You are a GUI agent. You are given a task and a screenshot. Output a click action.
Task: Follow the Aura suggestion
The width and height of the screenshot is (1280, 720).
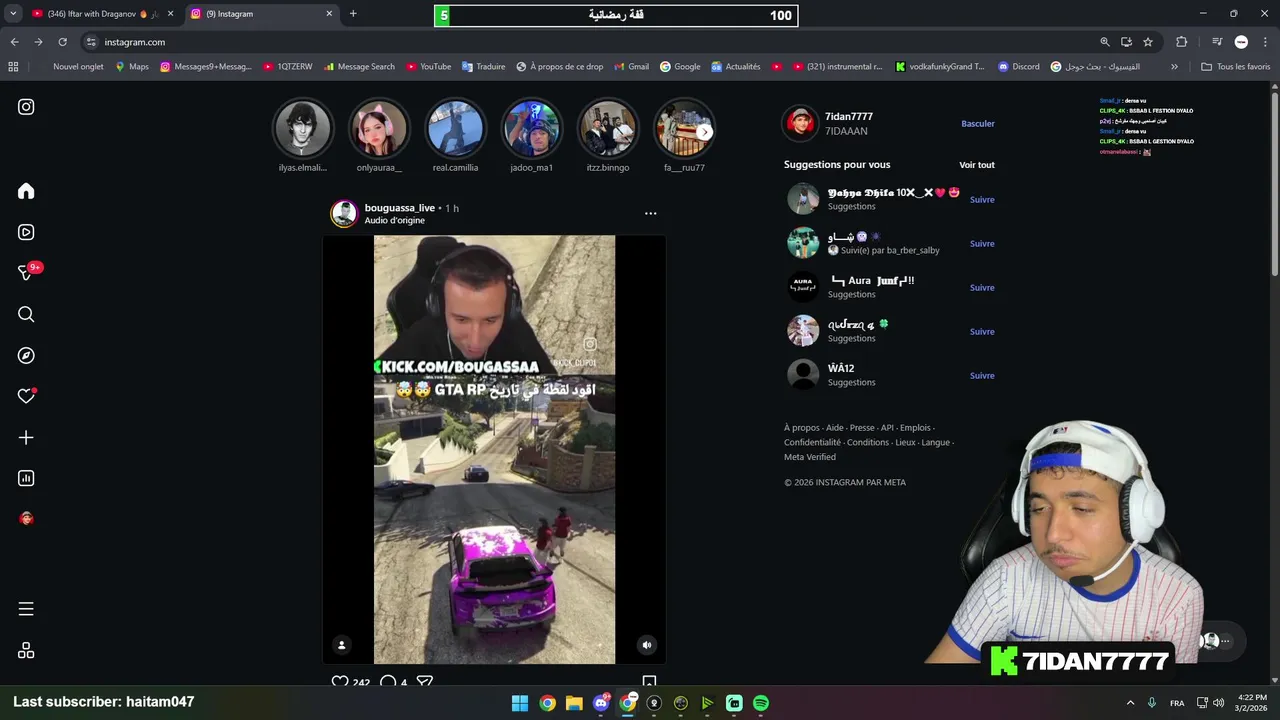point(982,288)
